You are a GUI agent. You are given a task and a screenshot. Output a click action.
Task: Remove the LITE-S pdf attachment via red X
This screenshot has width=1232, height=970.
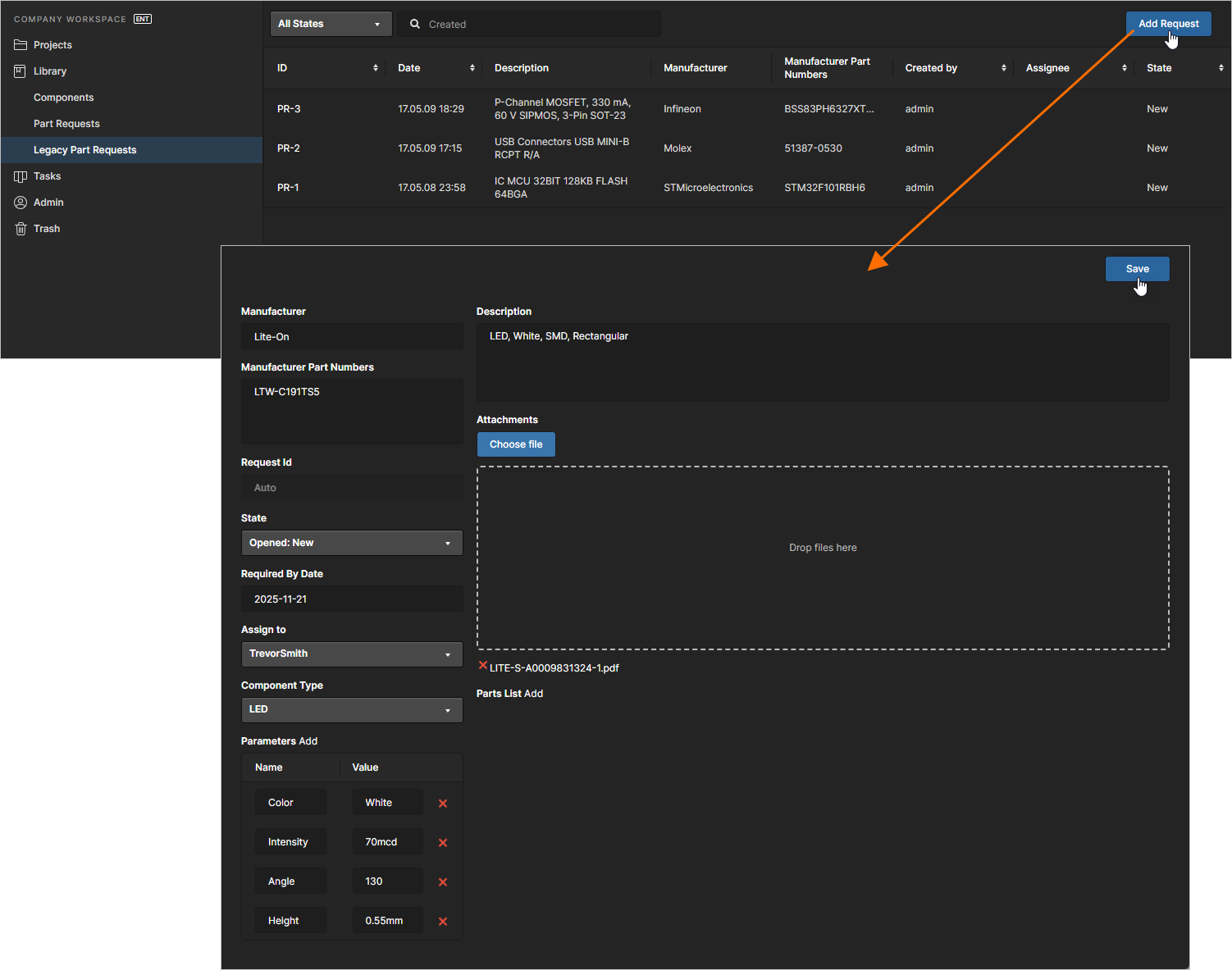pyautogui.click(x=482, y=666)
